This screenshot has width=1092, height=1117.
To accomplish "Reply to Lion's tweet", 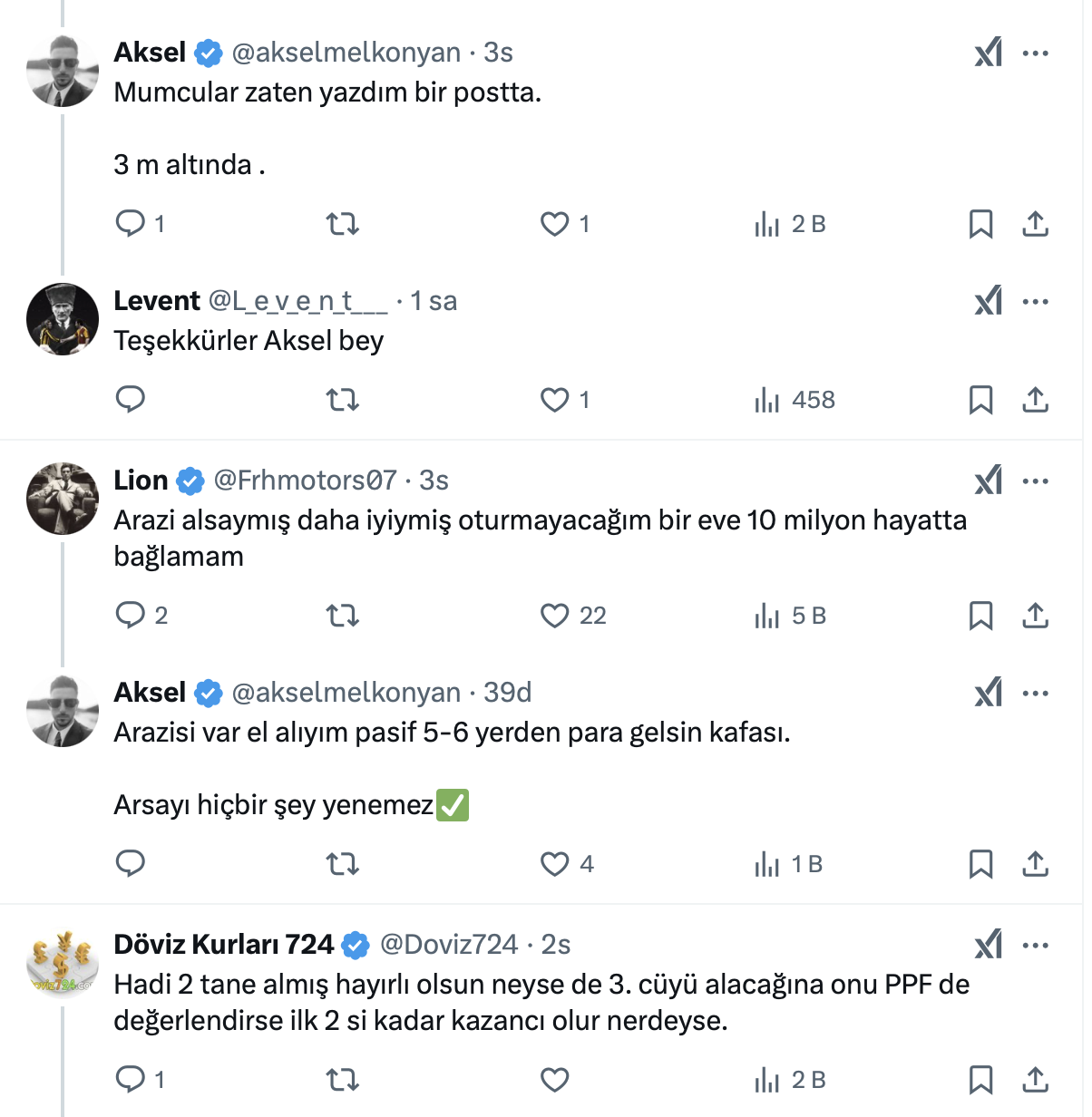I will tap(131, 616).
